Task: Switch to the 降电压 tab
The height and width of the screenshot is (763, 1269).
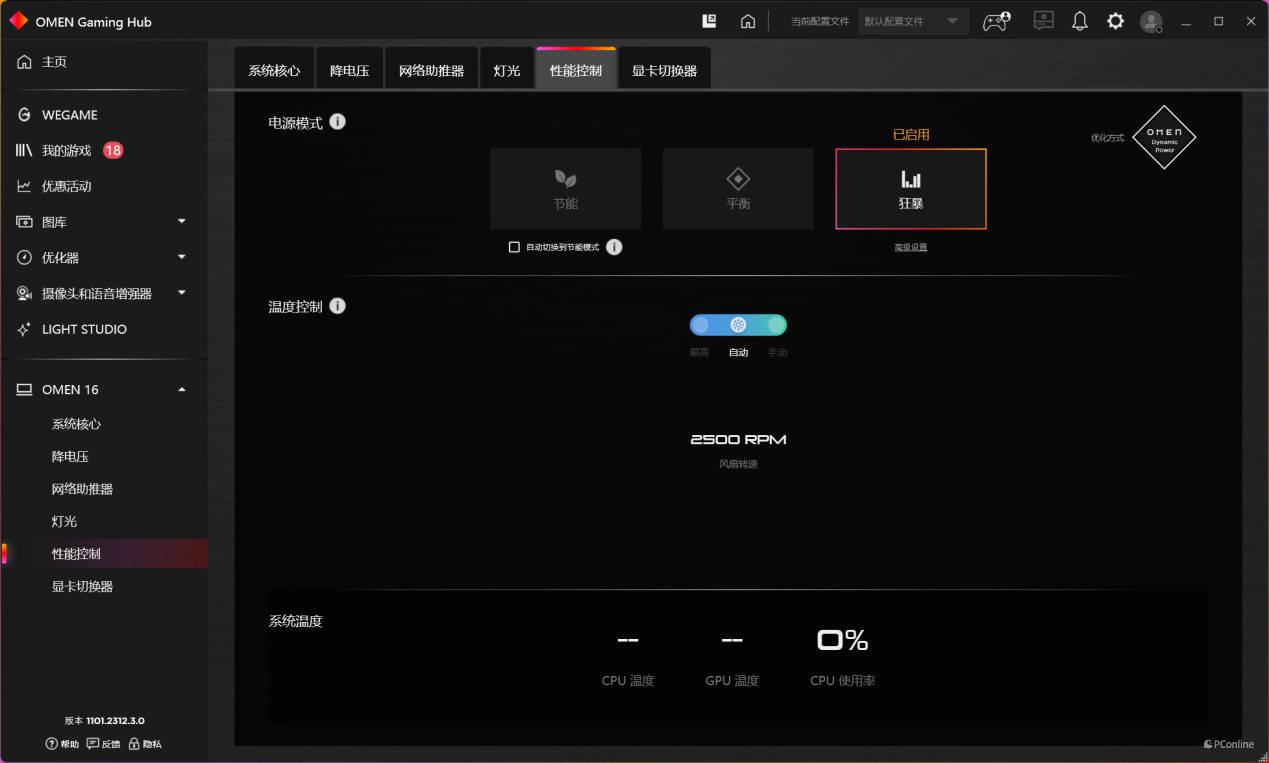Action: 349,71
